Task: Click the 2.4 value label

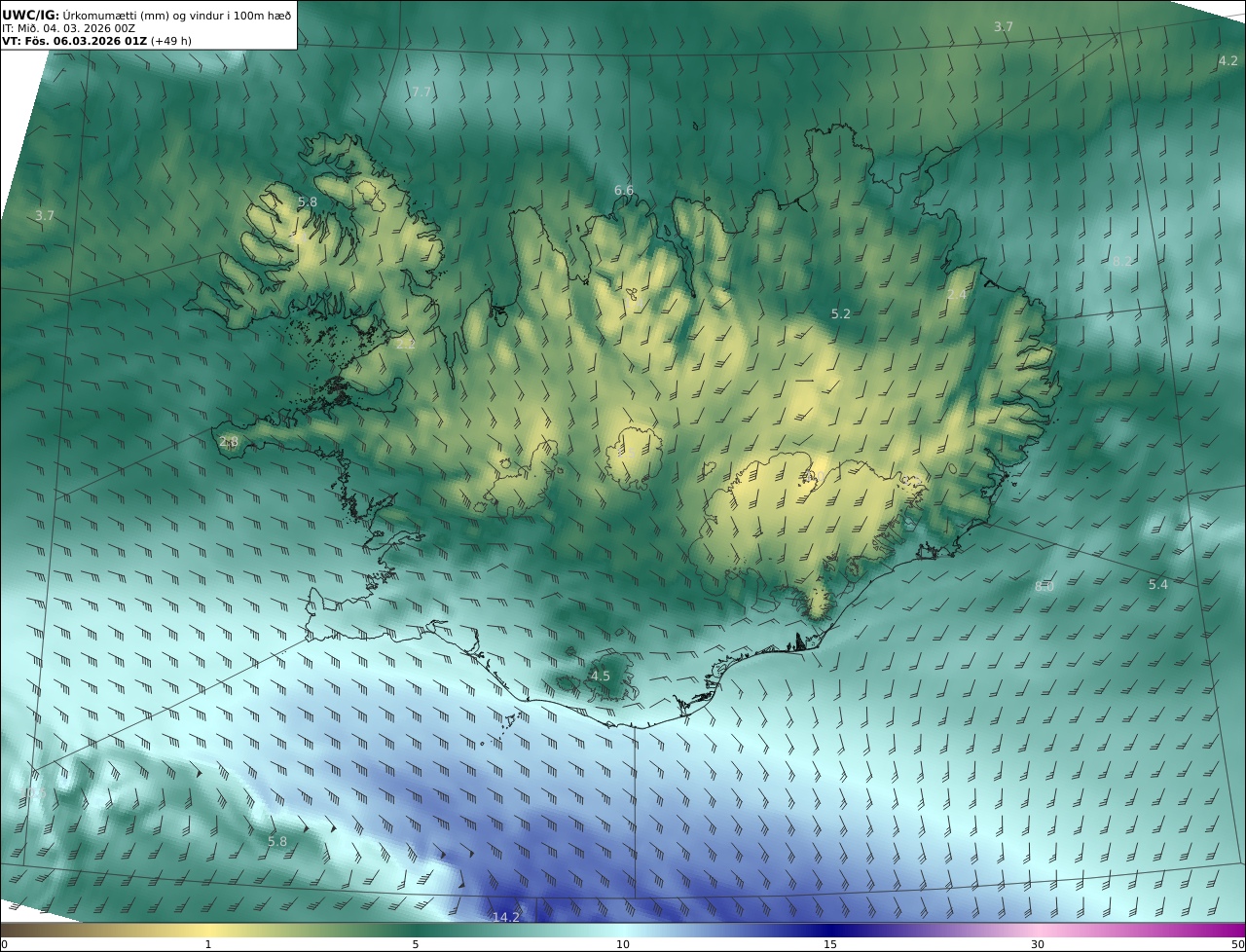Action: (957, 294)
